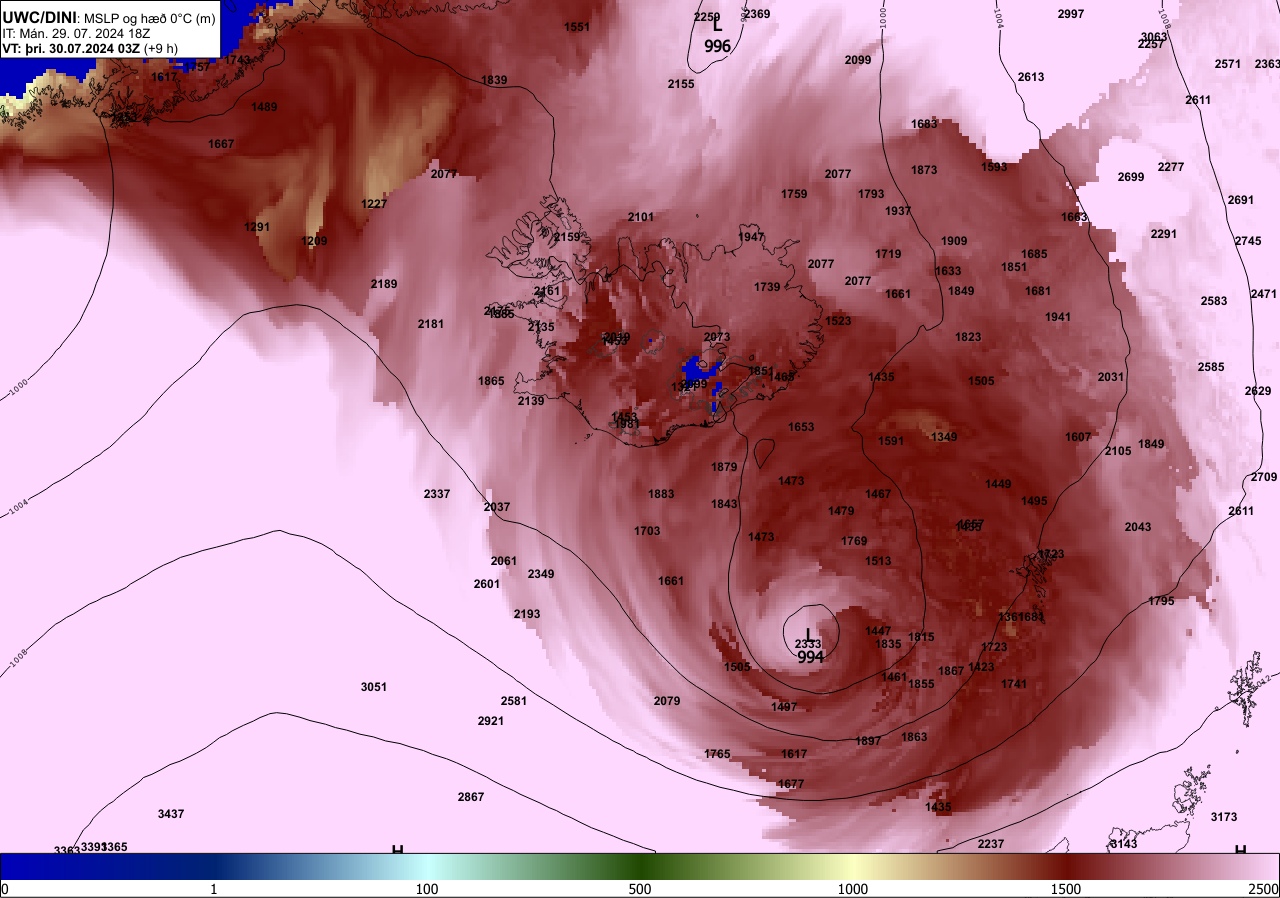The height and width of the screenshot is (898, 1280).
Task: Click the height value 1839
Action: click(494, 80)
